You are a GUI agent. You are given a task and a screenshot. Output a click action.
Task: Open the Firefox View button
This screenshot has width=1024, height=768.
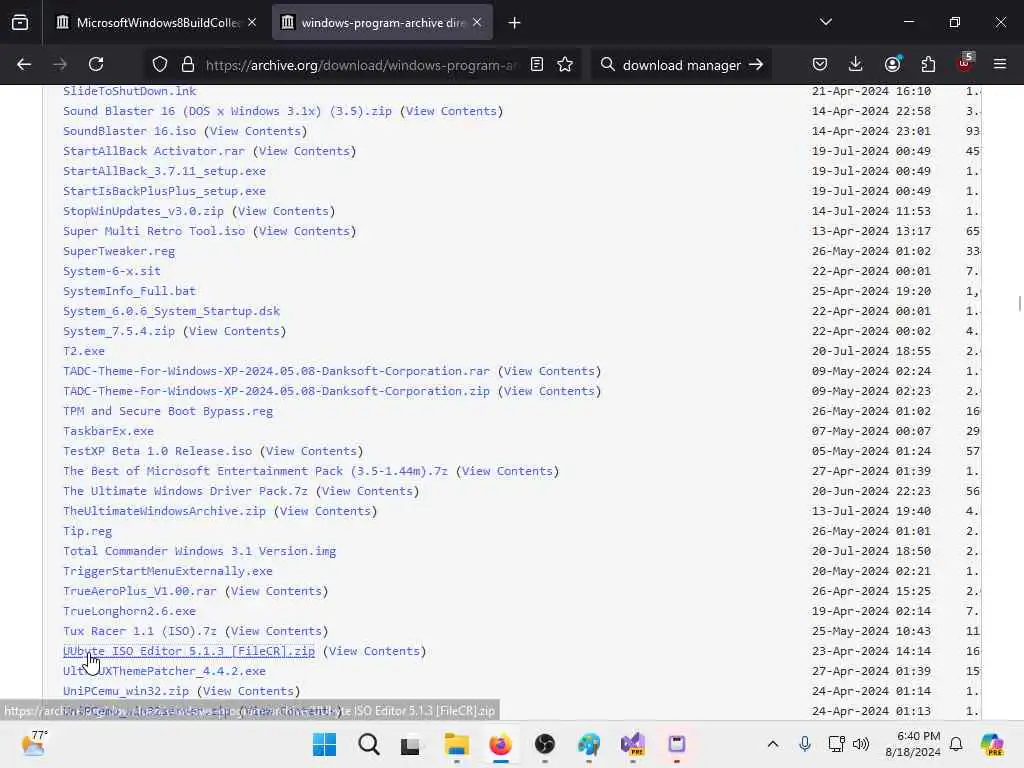[20, 22]
